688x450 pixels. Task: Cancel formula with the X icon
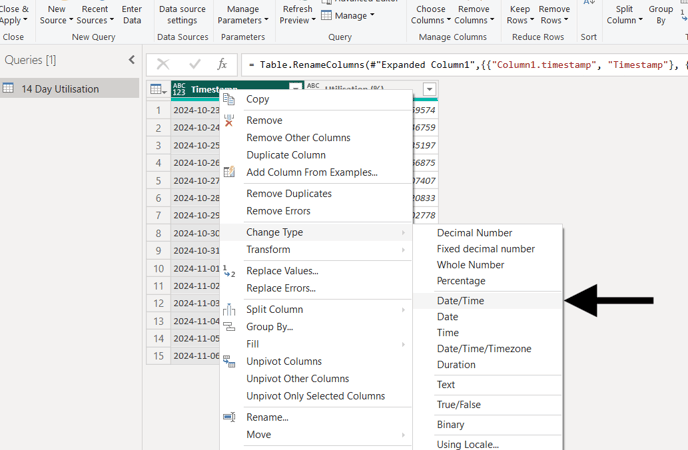pos(163,64)
